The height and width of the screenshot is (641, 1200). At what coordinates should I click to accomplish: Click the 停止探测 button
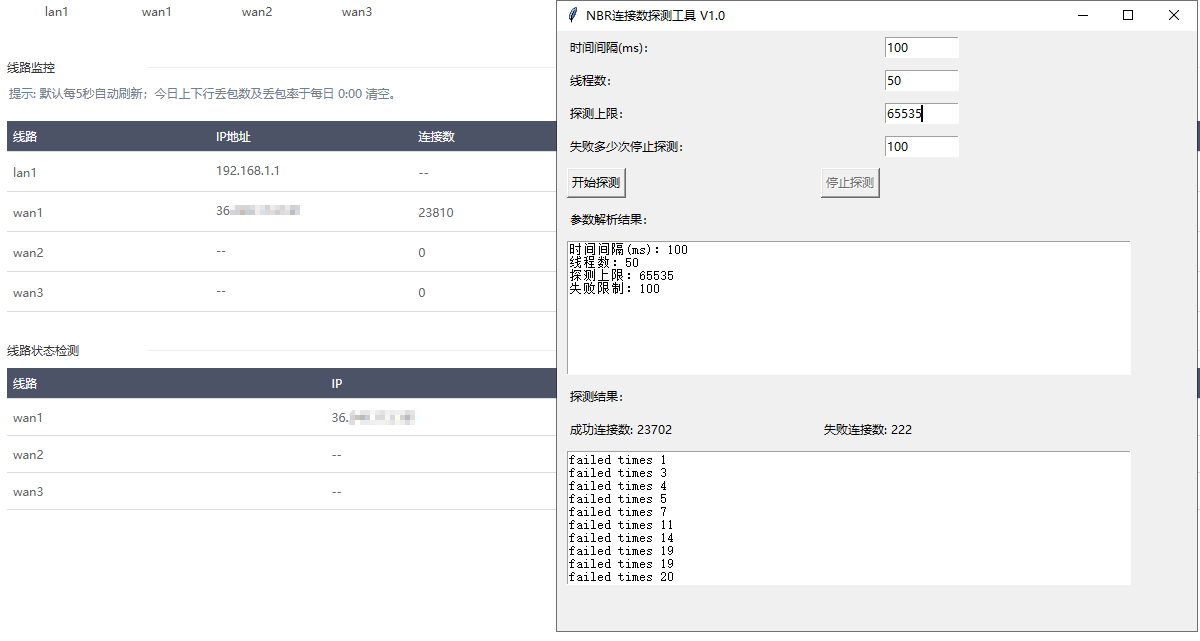850,183
